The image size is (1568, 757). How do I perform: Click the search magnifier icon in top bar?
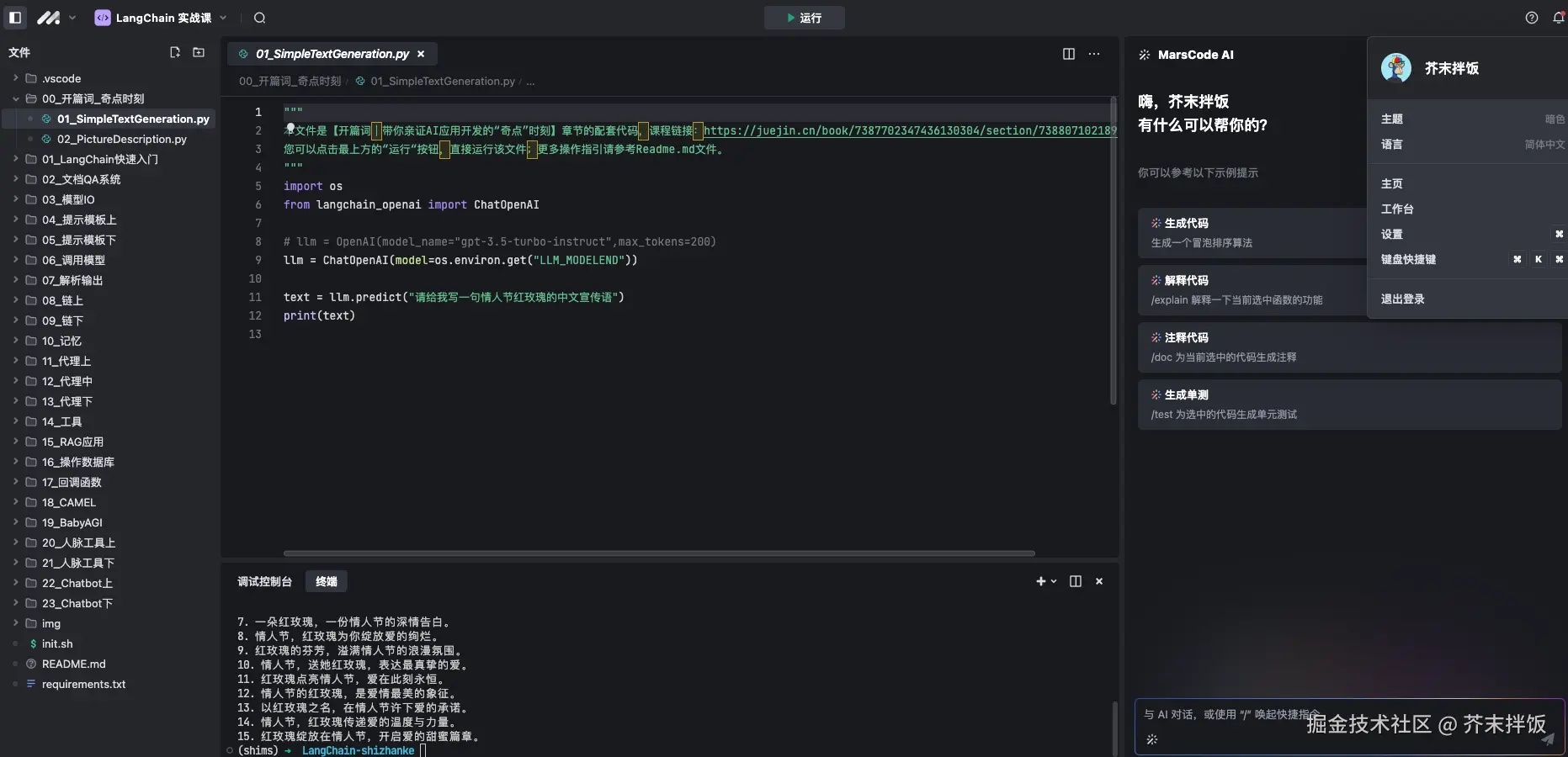point(259,18)
